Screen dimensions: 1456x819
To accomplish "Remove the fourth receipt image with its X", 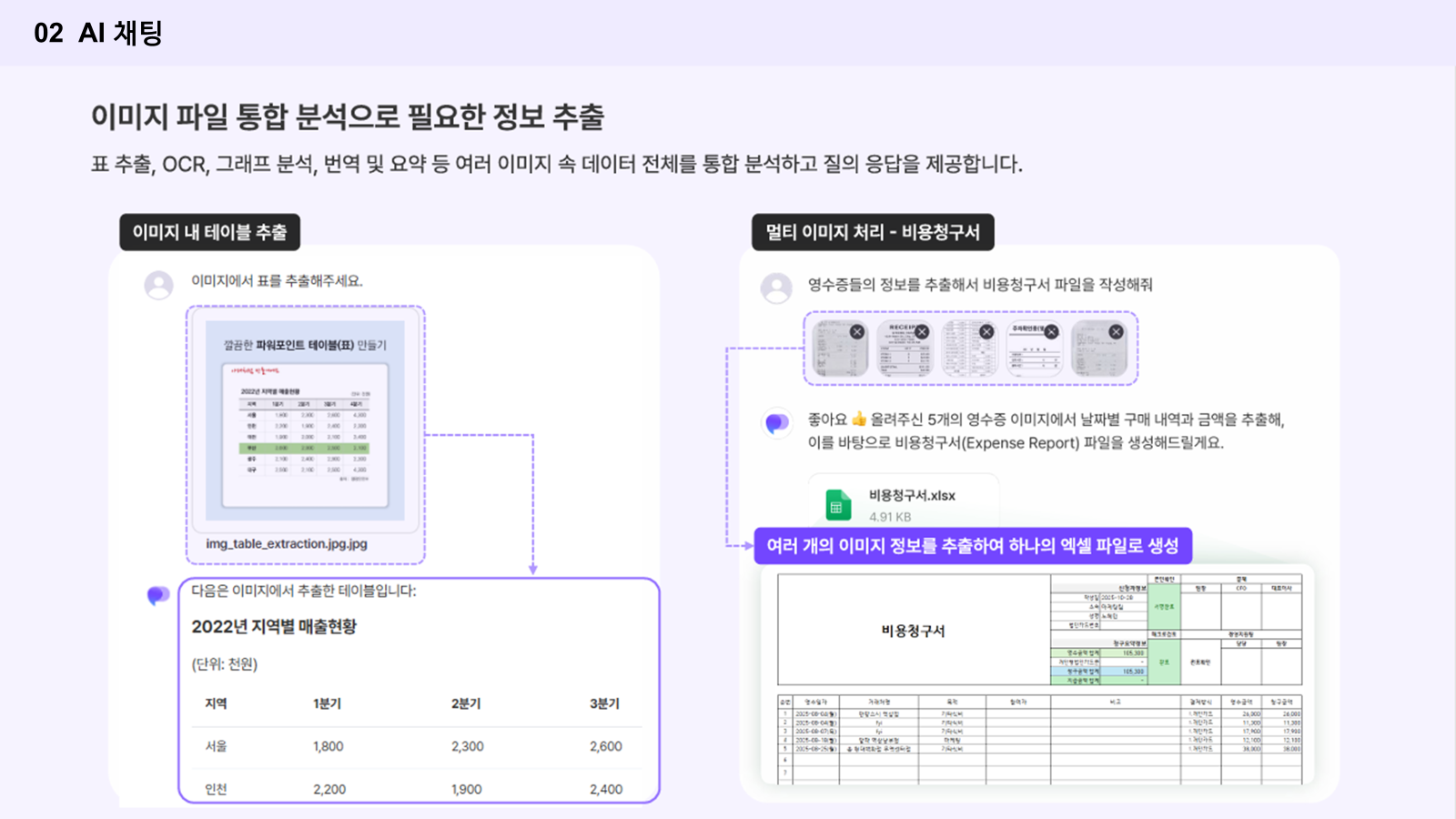I will [1051, 332].
